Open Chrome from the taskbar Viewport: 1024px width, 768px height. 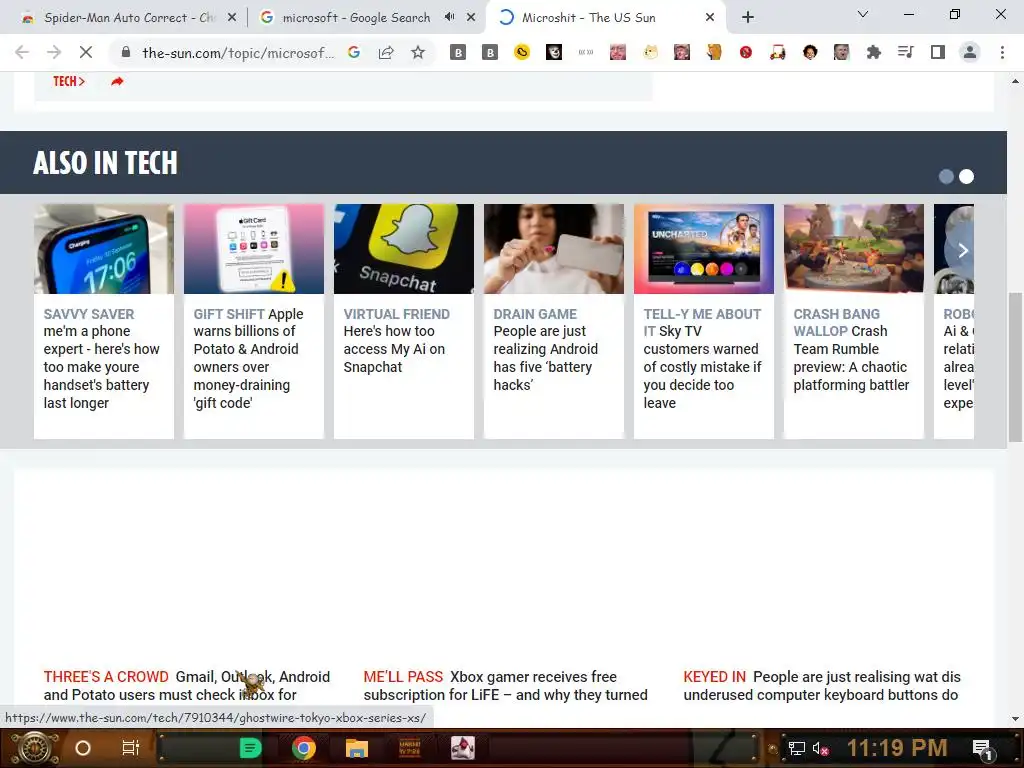pyautogui.click(x=304, y=748)
